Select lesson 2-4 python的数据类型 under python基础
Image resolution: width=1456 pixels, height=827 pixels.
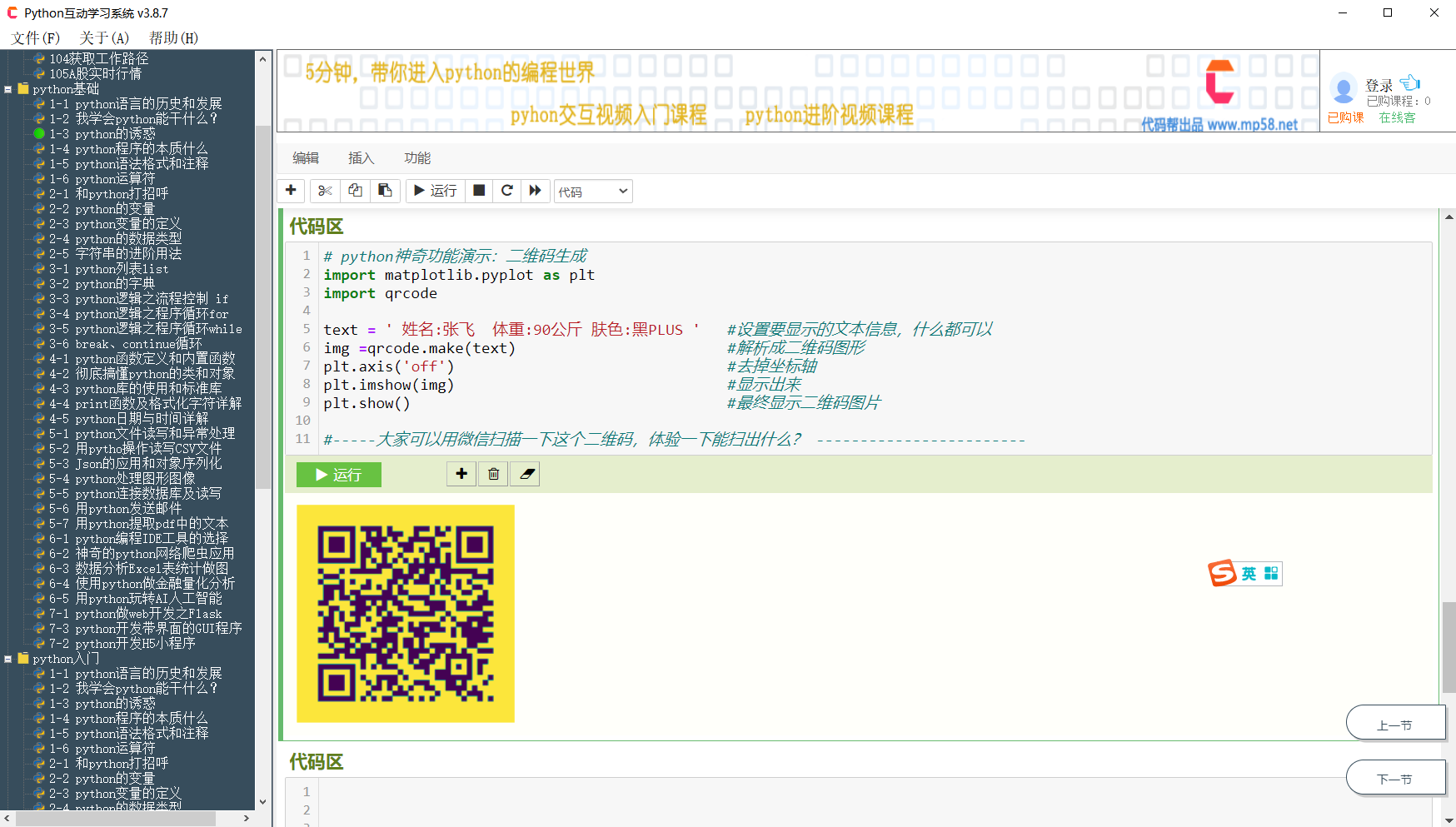tap(115, 238)
